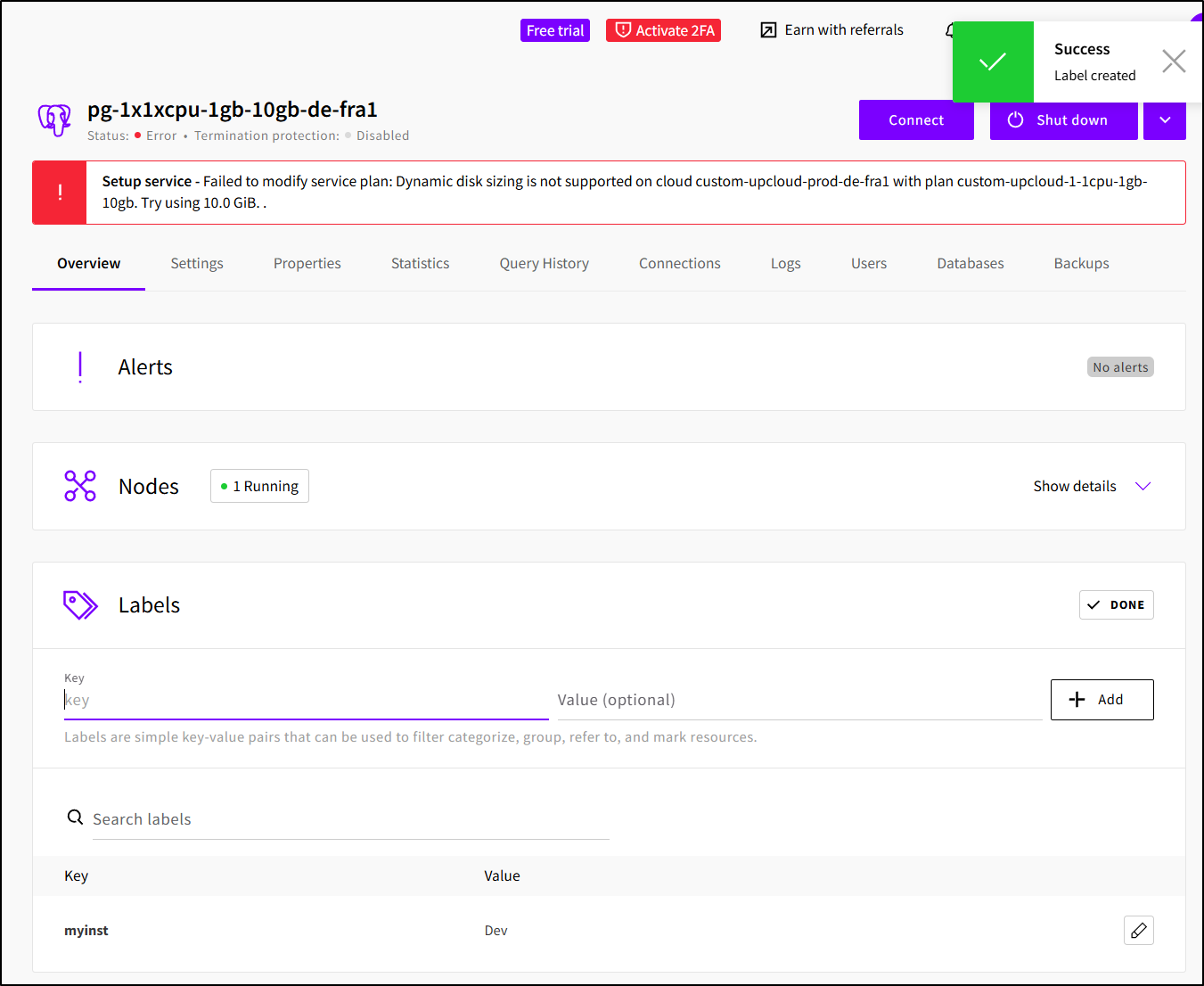1204x986 pixels.
Task: Click the Value (optional) input field
Action: [799, 701]
